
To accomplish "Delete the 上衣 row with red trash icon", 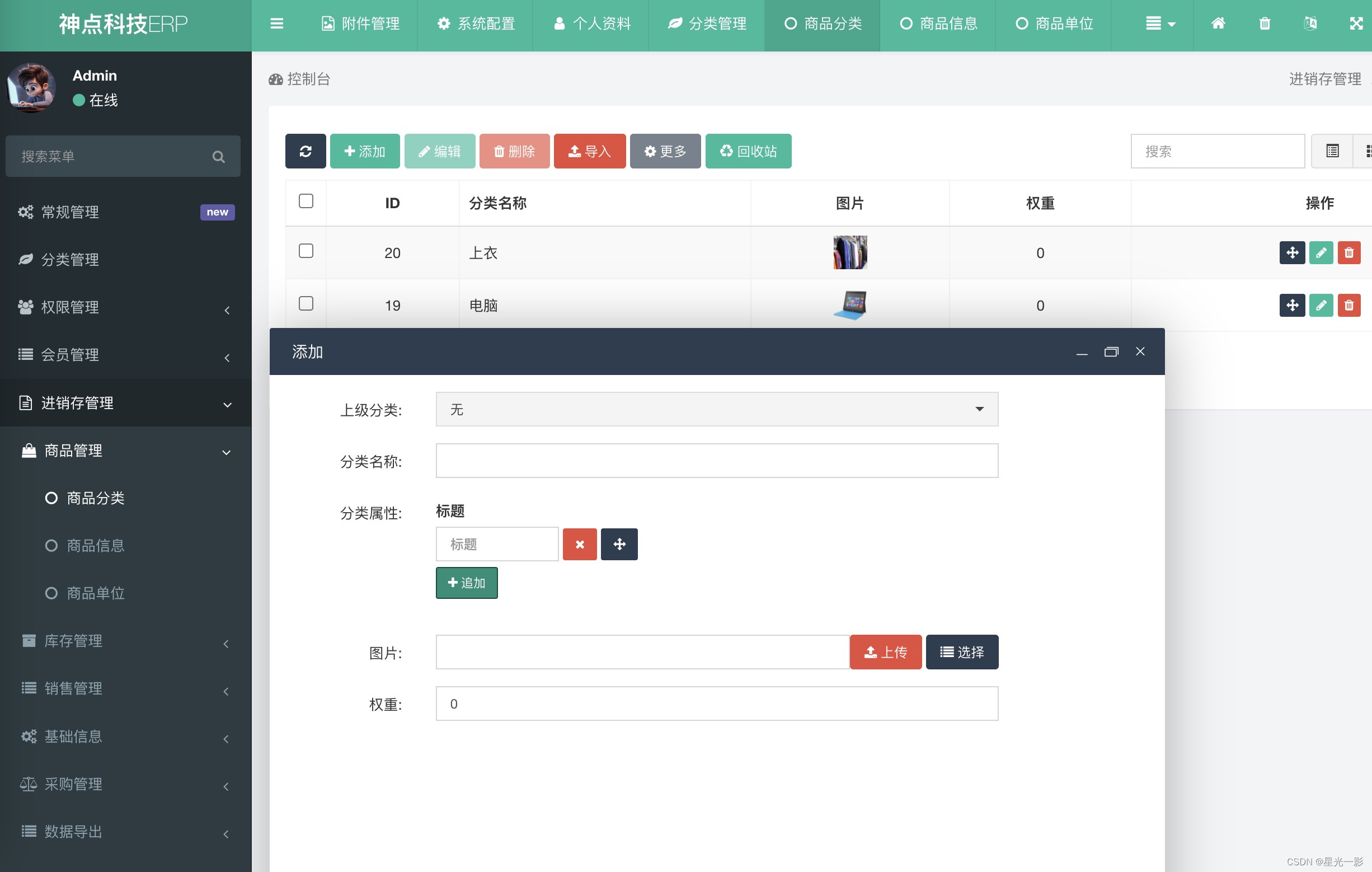I will [1348, 252].
